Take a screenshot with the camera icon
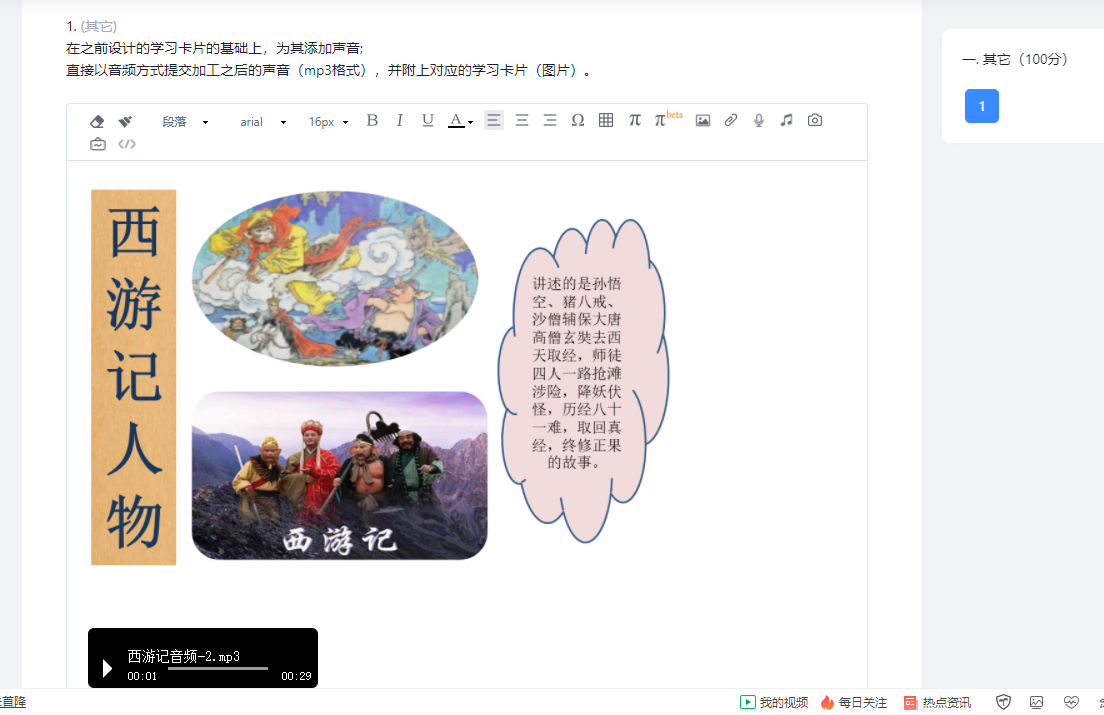1104x715 pixels. point(815,120)
